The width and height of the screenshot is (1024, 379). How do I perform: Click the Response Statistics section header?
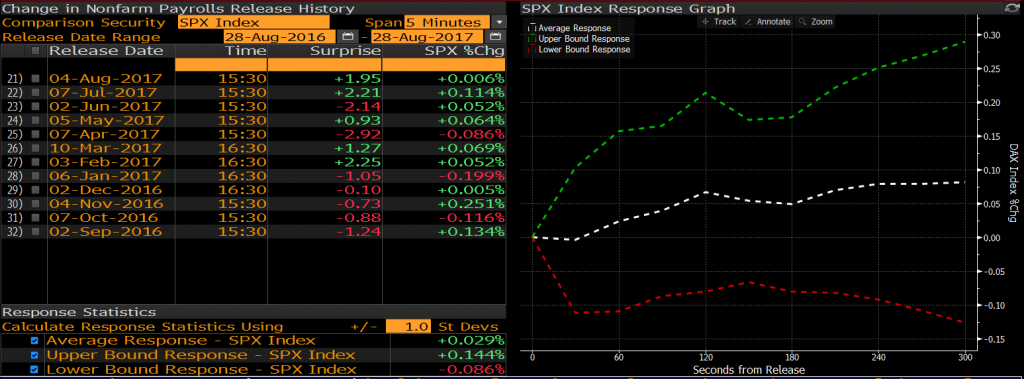[x=78, y=312]
